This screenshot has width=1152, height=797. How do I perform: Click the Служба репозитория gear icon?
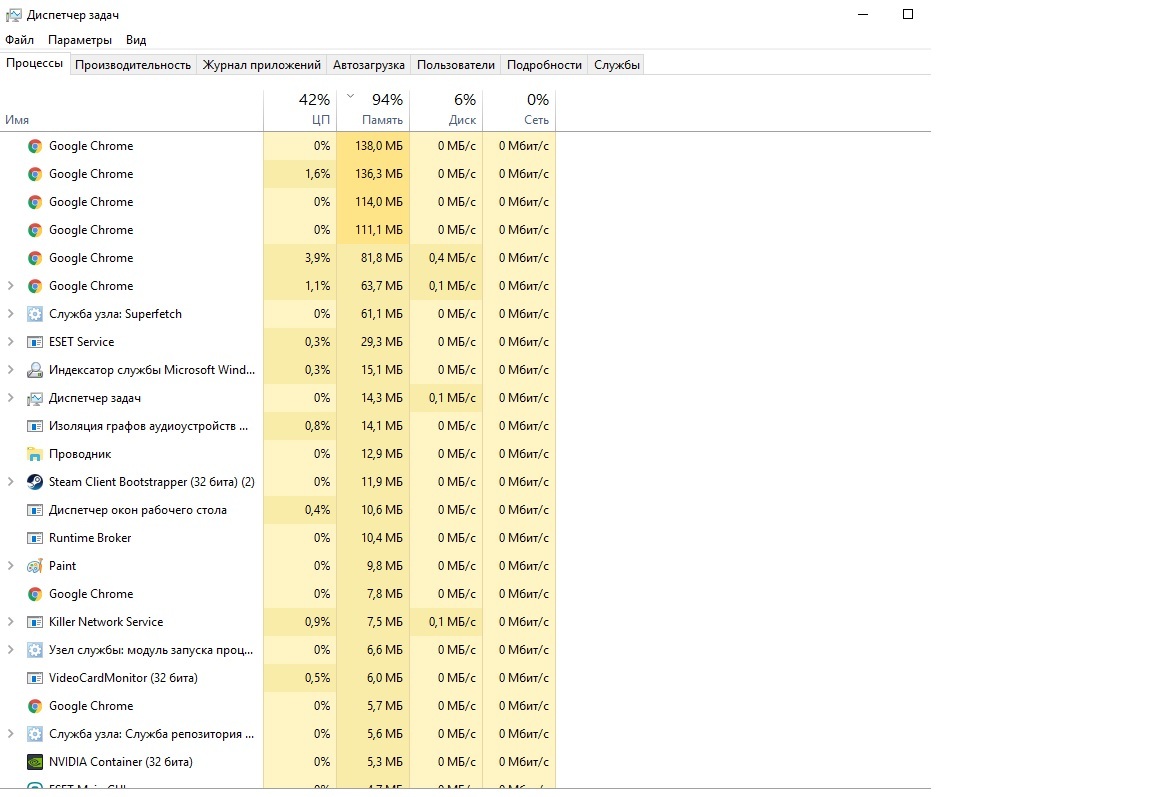pyautogui.click(x=35, y=734)
